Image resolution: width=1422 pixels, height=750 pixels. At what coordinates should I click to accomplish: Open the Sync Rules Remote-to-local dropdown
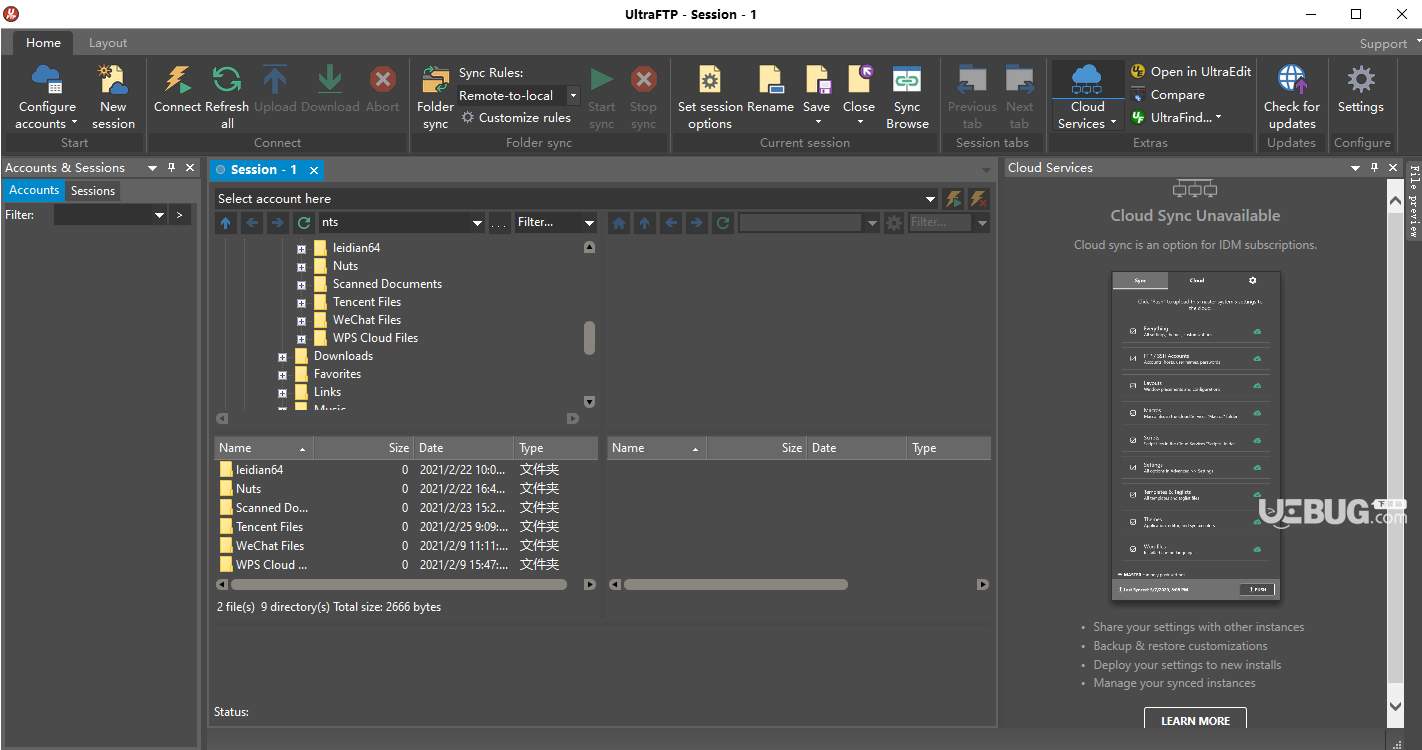coord(573,95)
